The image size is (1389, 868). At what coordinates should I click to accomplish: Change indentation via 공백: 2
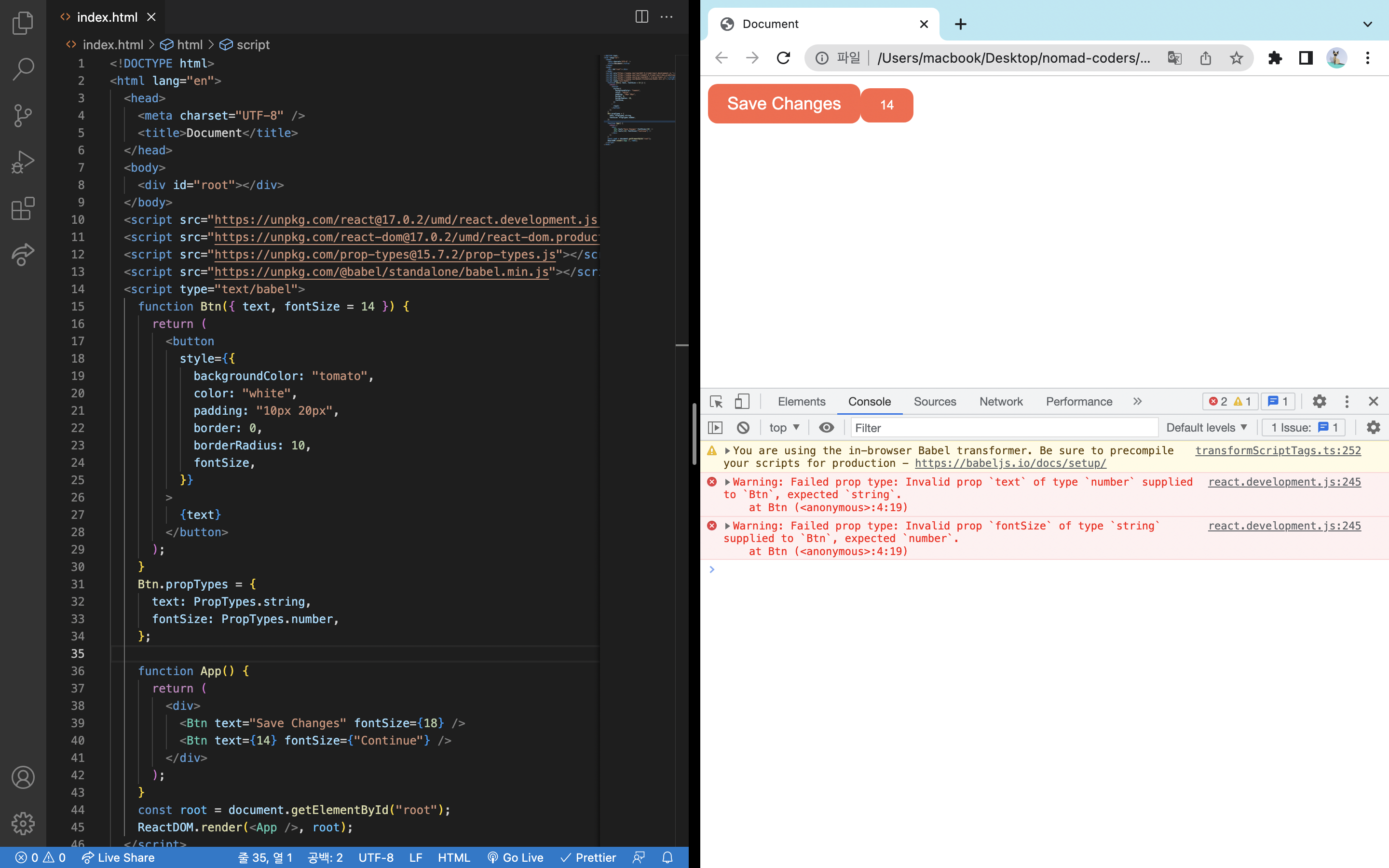(x=325, y=858)
